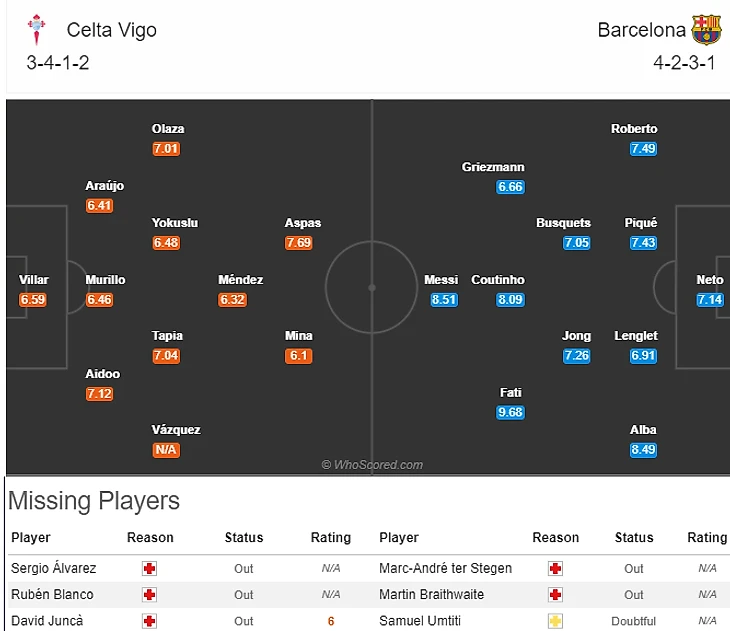The width and height of the screenshot is (730, 631).
Task: Click Samuel Umtiti's yellow doubtful icon
Action: click(x=556, y=620)
